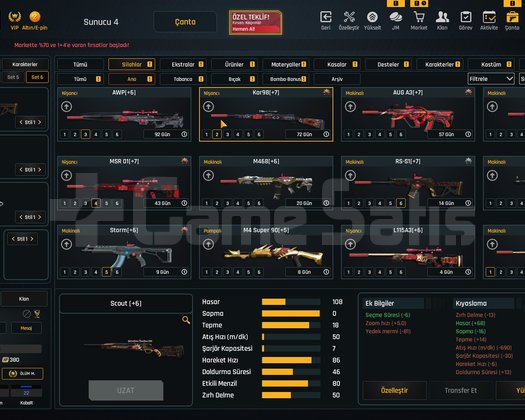Click the Geri back icon
525x420 pixels.
tap(326, 17)
